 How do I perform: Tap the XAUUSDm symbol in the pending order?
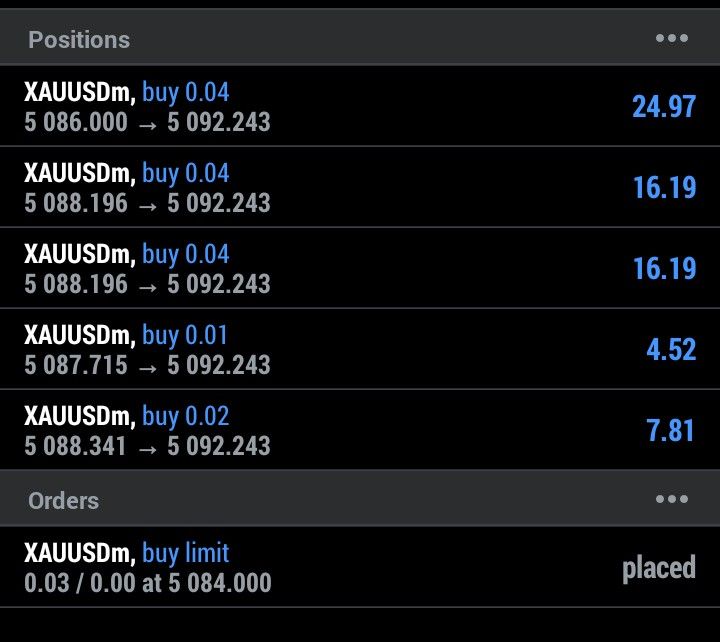[x=79, y=553]
